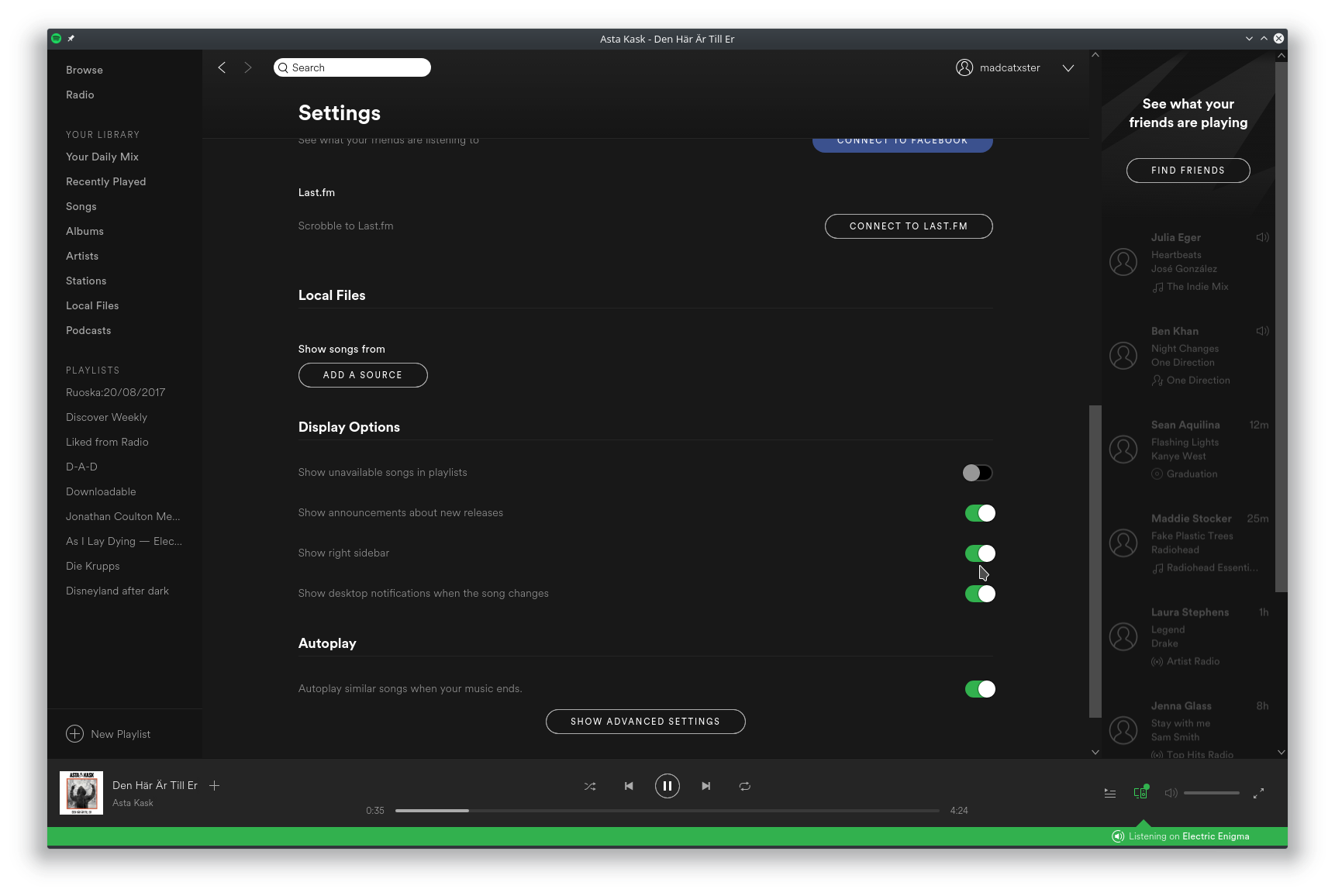The image size is (1335, 896).
Task: Open the Ruoska:20/08/2017 playlist
Action: [x=116, y=392]
